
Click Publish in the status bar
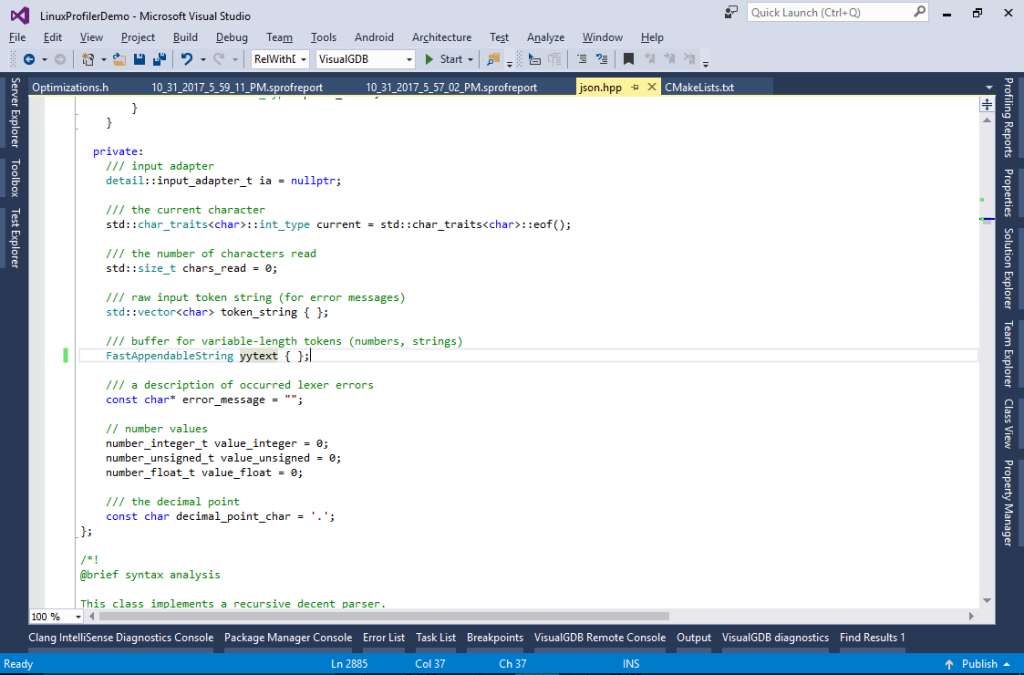pyautogui.click(x=978, y=664)
